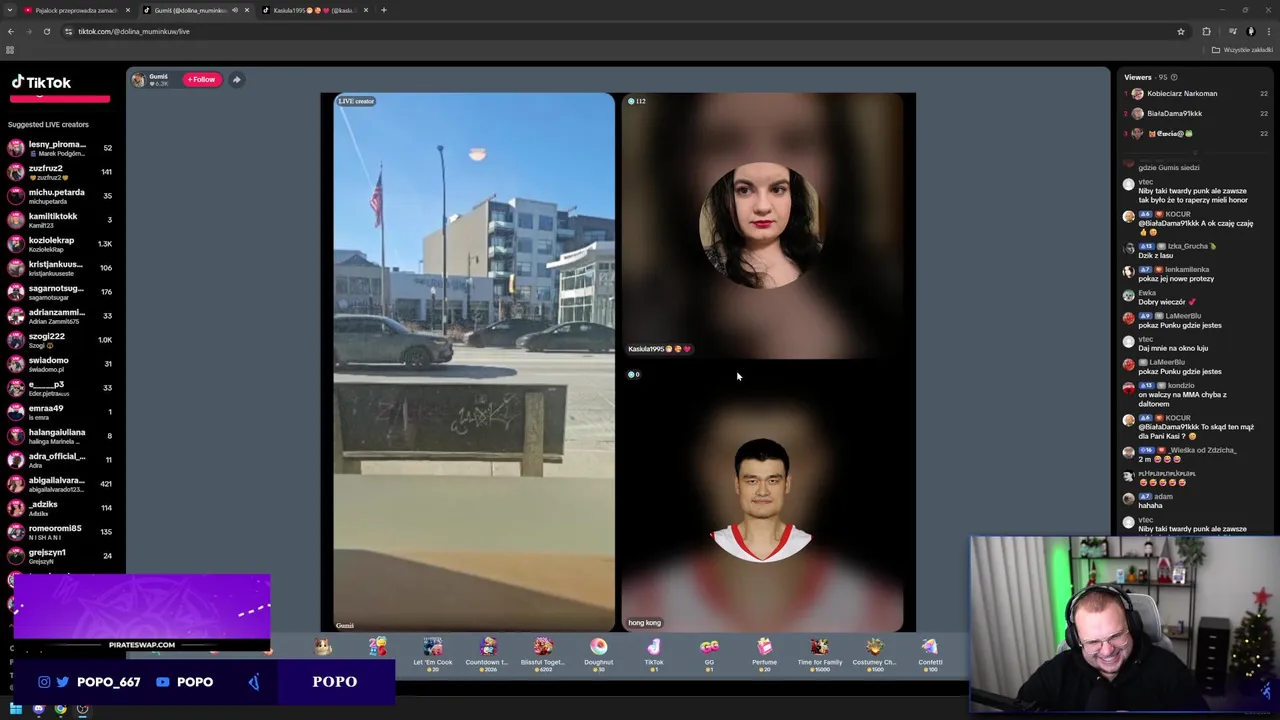1280x720 pixels.
Task: Go back to the previous page
Action: 10,31
